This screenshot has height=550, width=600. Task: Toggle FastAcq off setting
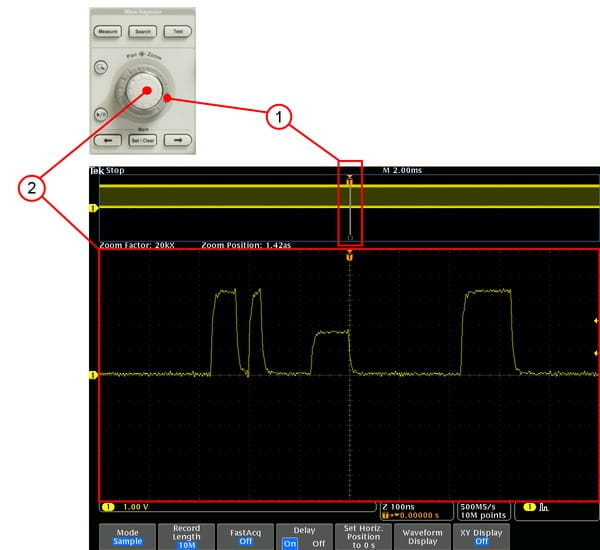coord(245,537)
